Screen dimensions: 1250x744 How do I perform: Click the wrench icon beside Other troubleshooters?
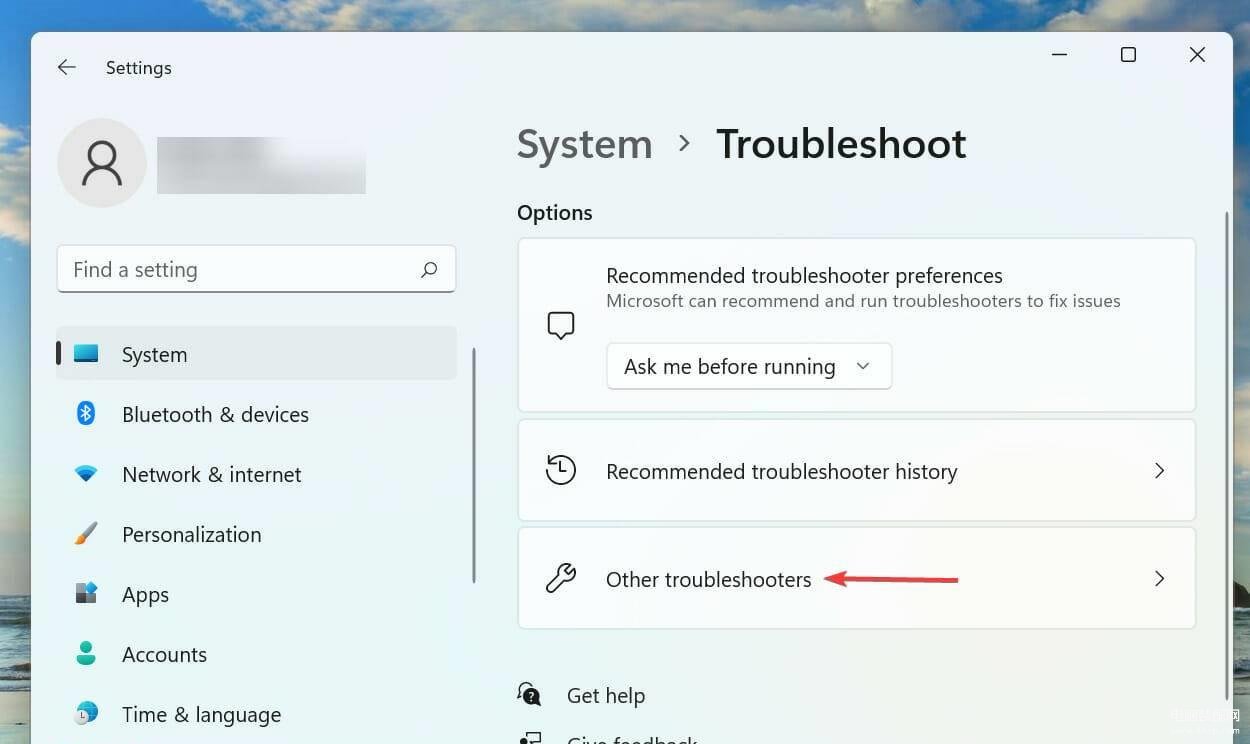click(x=561, y=578)
